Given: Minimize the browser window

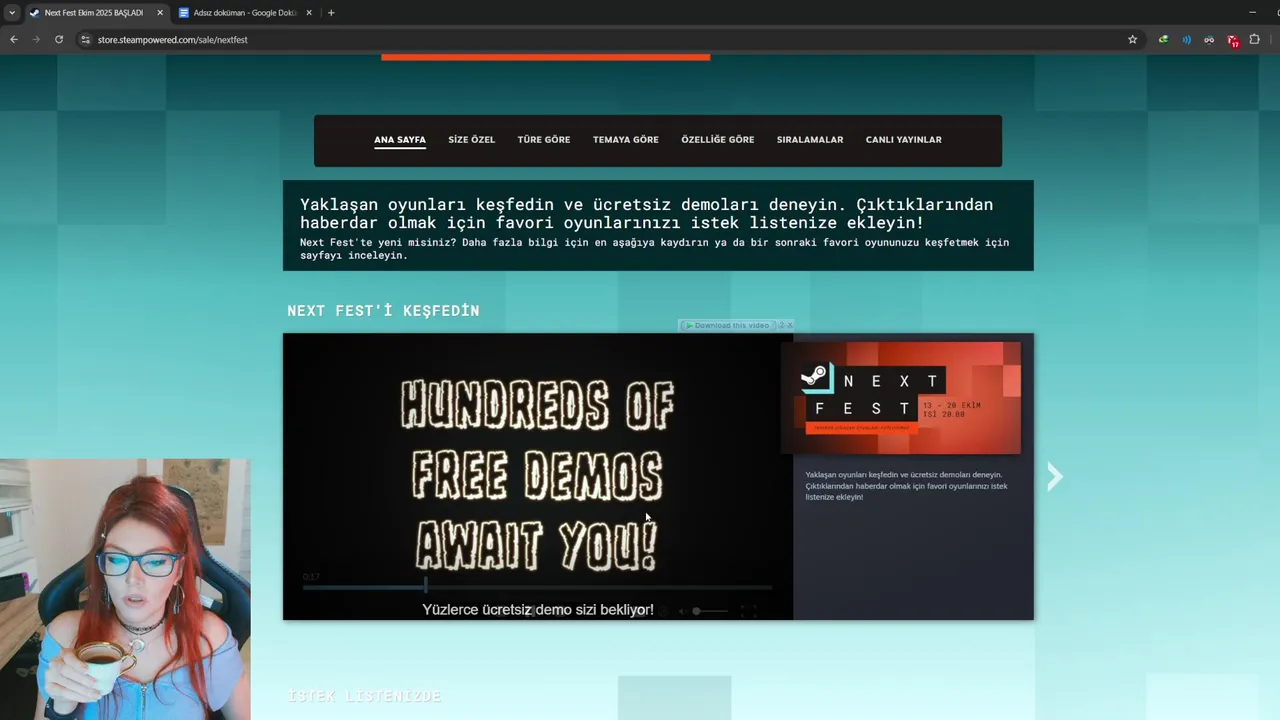Looking at the screenshot, I should 1252,12.
